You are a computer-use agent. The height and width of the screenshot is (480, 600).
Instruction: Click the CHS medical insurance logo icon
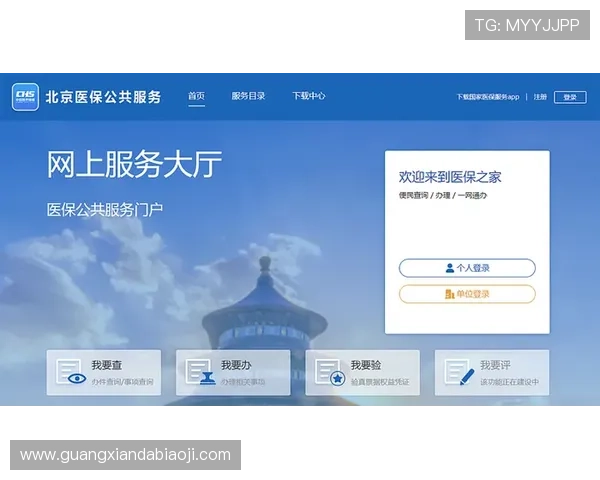tap(25, 97)
